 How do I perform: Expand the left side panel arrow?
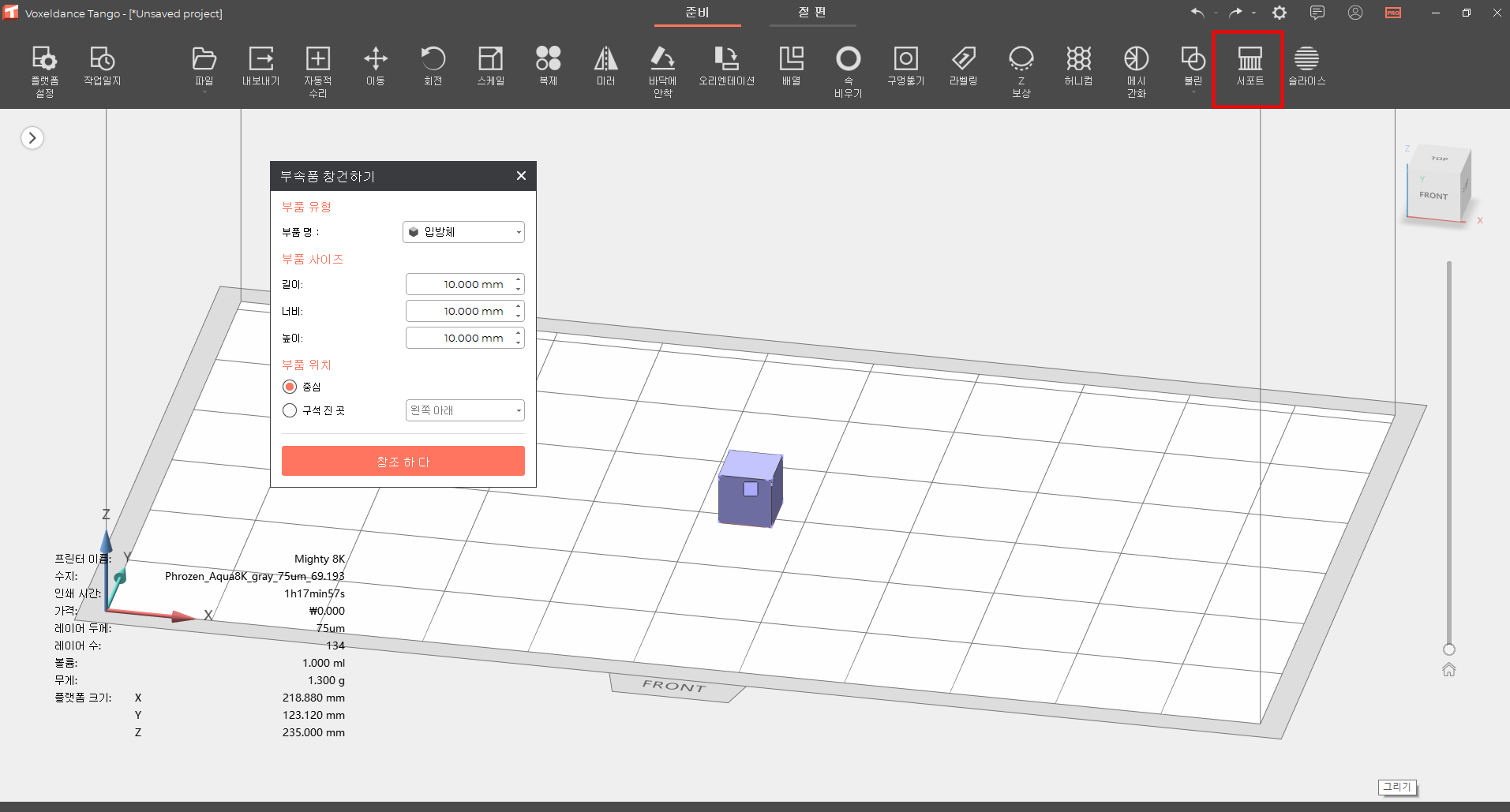point(32,138)
